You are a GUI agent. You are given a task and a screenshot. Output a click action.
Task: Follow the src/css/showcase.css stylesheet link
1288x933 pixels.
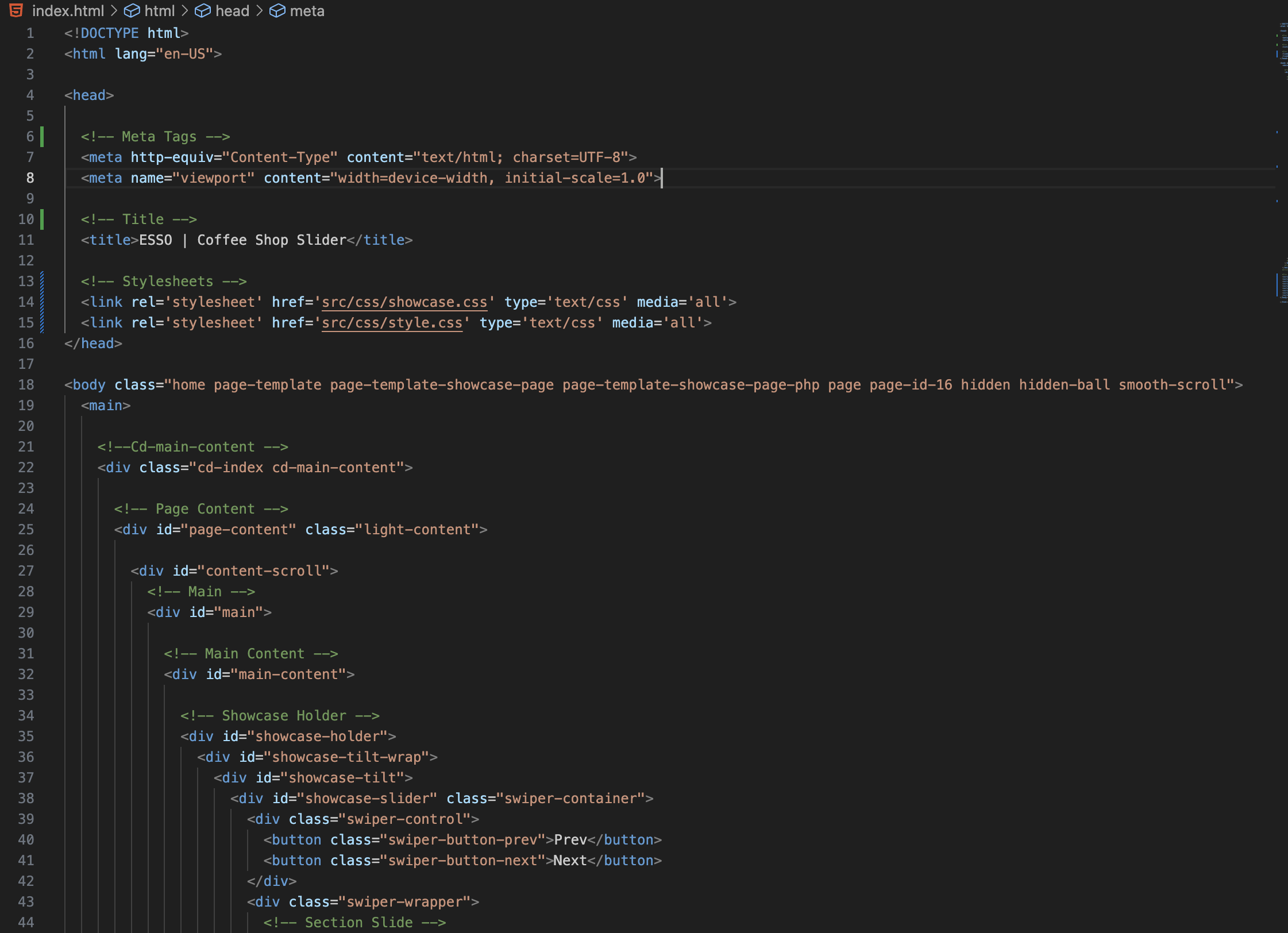pyautogui.click(x=404, y=302)
